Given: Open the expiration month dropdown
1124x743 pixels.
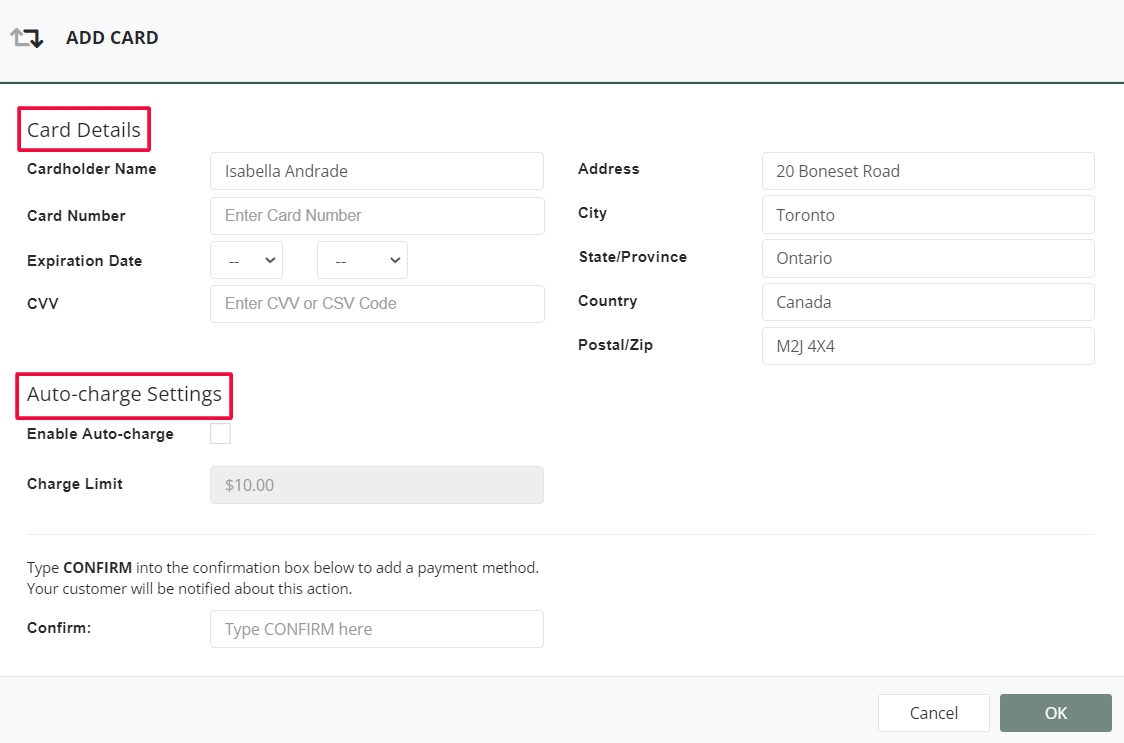Looking at the screenshot, I should [247, 260].
